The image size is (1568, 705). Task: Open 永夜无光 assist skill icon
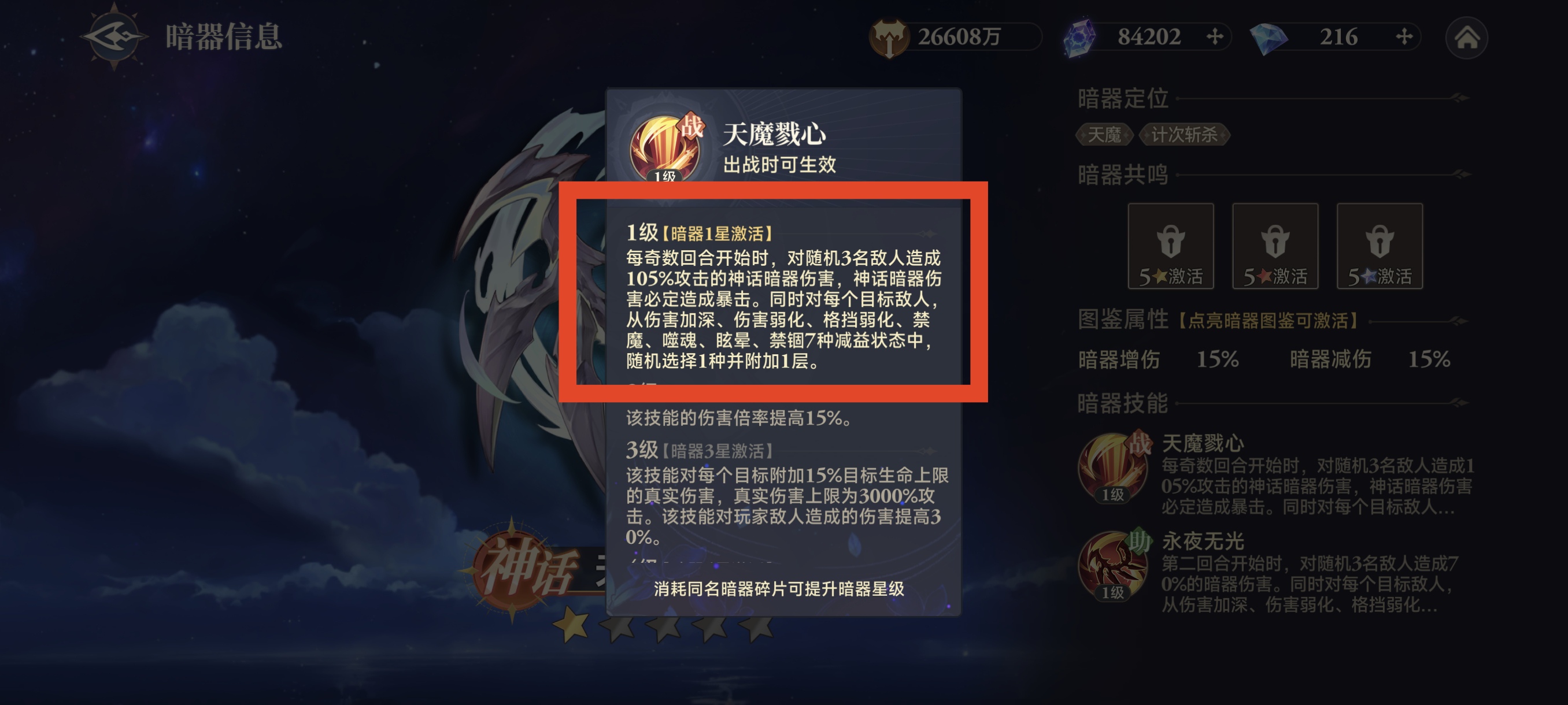tap(1114, 566)
